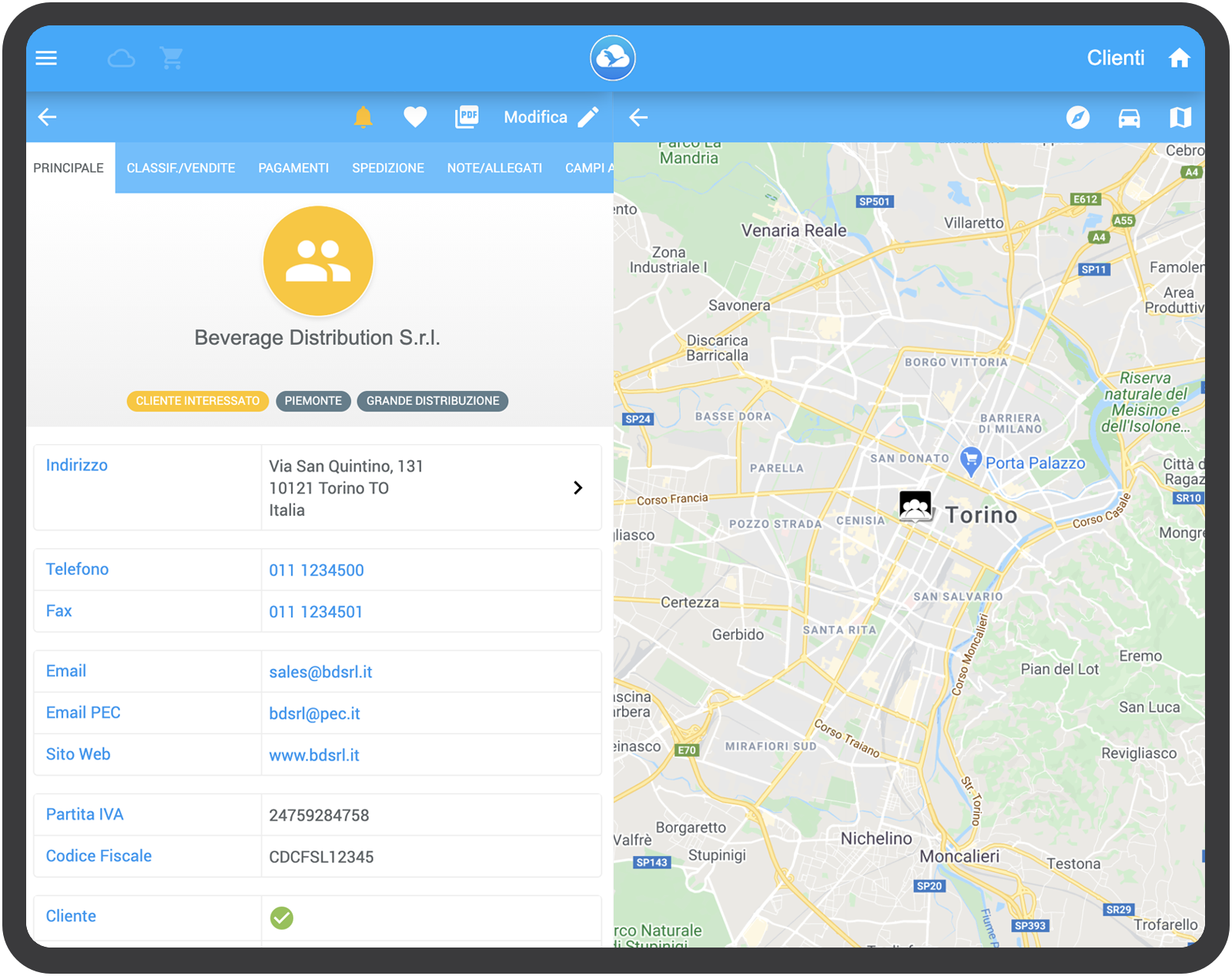Click Partita IVA value 24759284758
This screenshot has width=1232, height=976.
[319, 815]
